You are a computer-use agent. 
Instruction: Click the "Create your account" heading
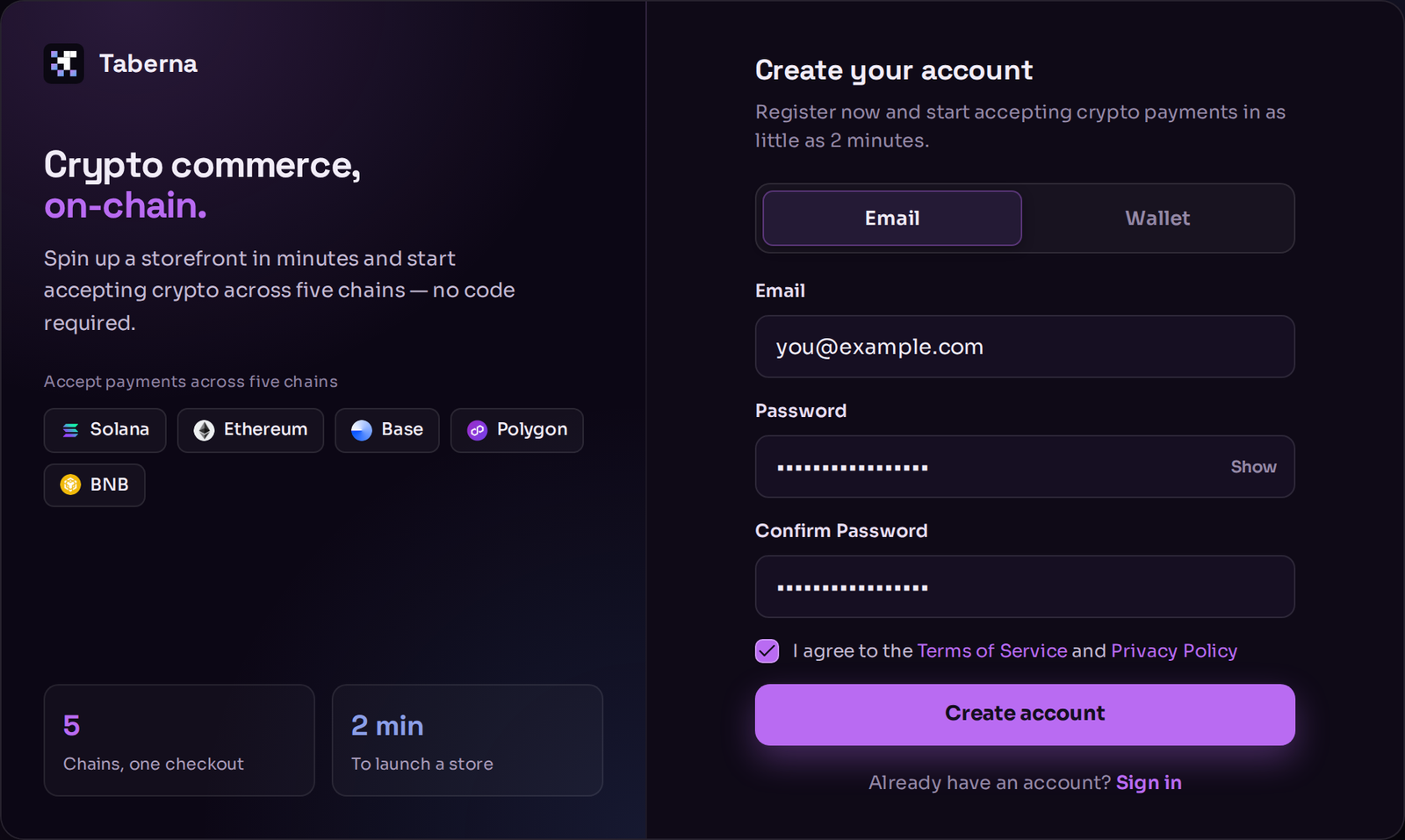click(894, 69)
